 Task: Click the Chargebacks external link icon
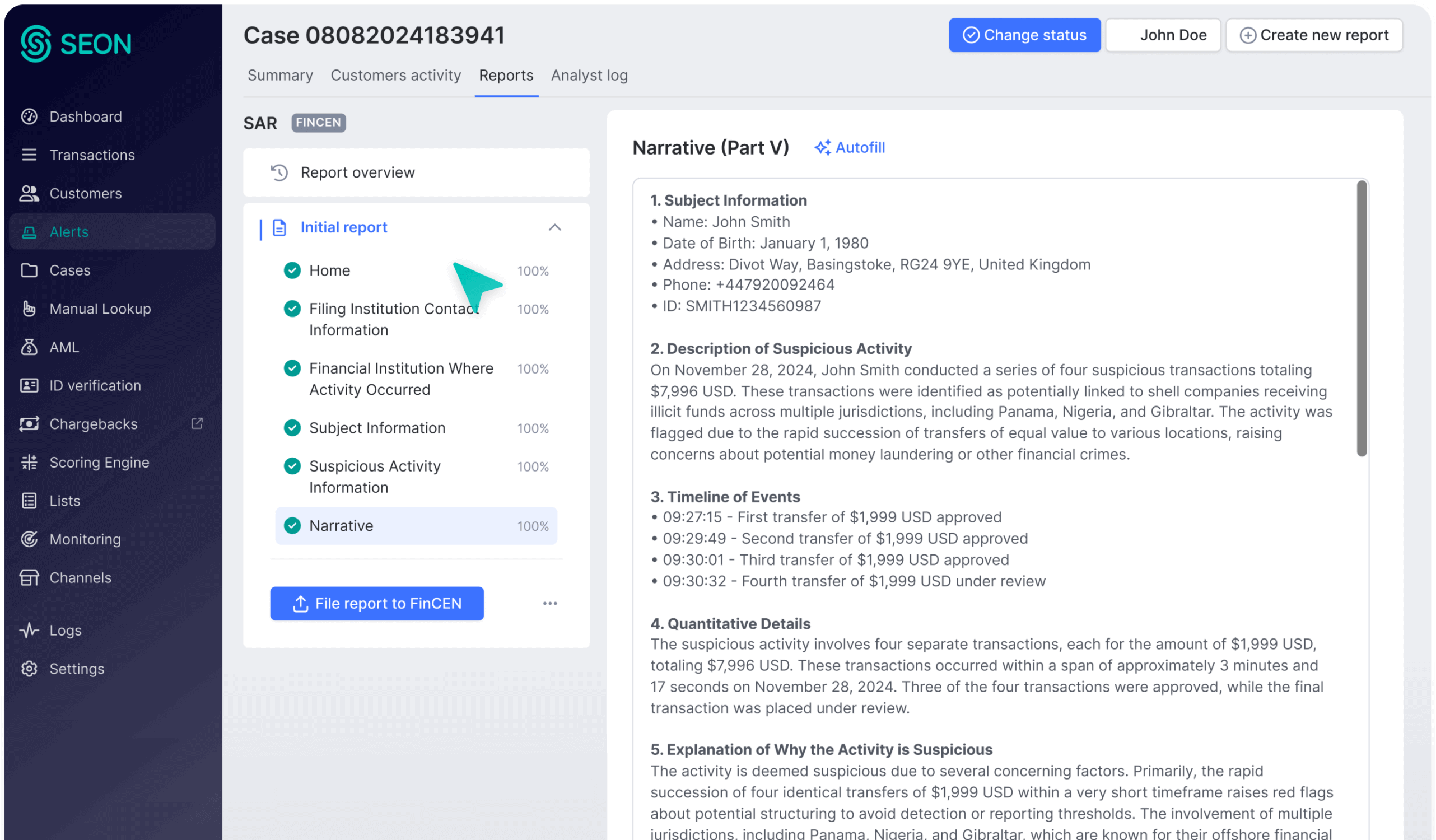(x=197, y=423)
